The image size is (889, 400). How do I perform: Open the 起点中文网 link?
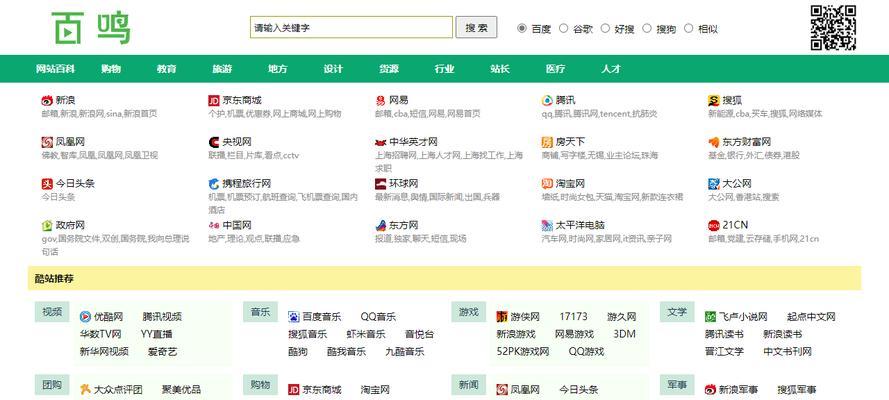[811, 317]
